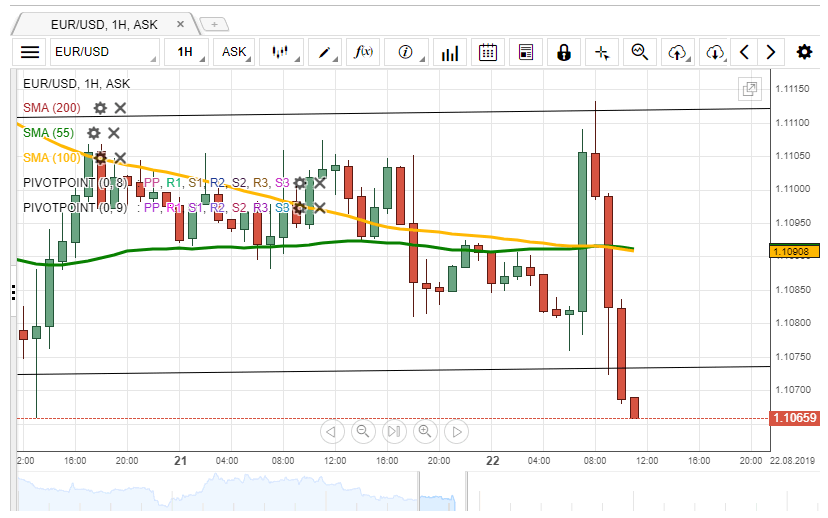Screen dimensions: 828x518
Task: Open settings for SMA (200) indicator
Action: pyautogui.click(x=100, y=108)
